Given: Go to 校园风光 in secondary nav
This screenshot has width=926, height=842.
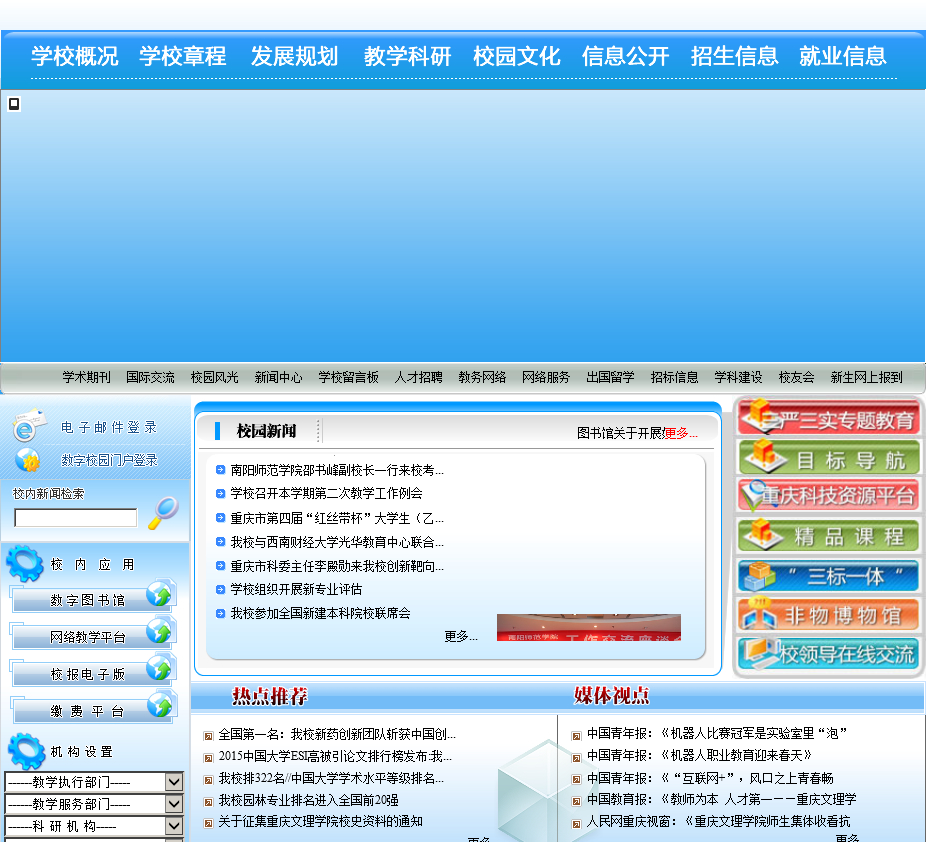Looking at the screenshot, I should (214, 377).
